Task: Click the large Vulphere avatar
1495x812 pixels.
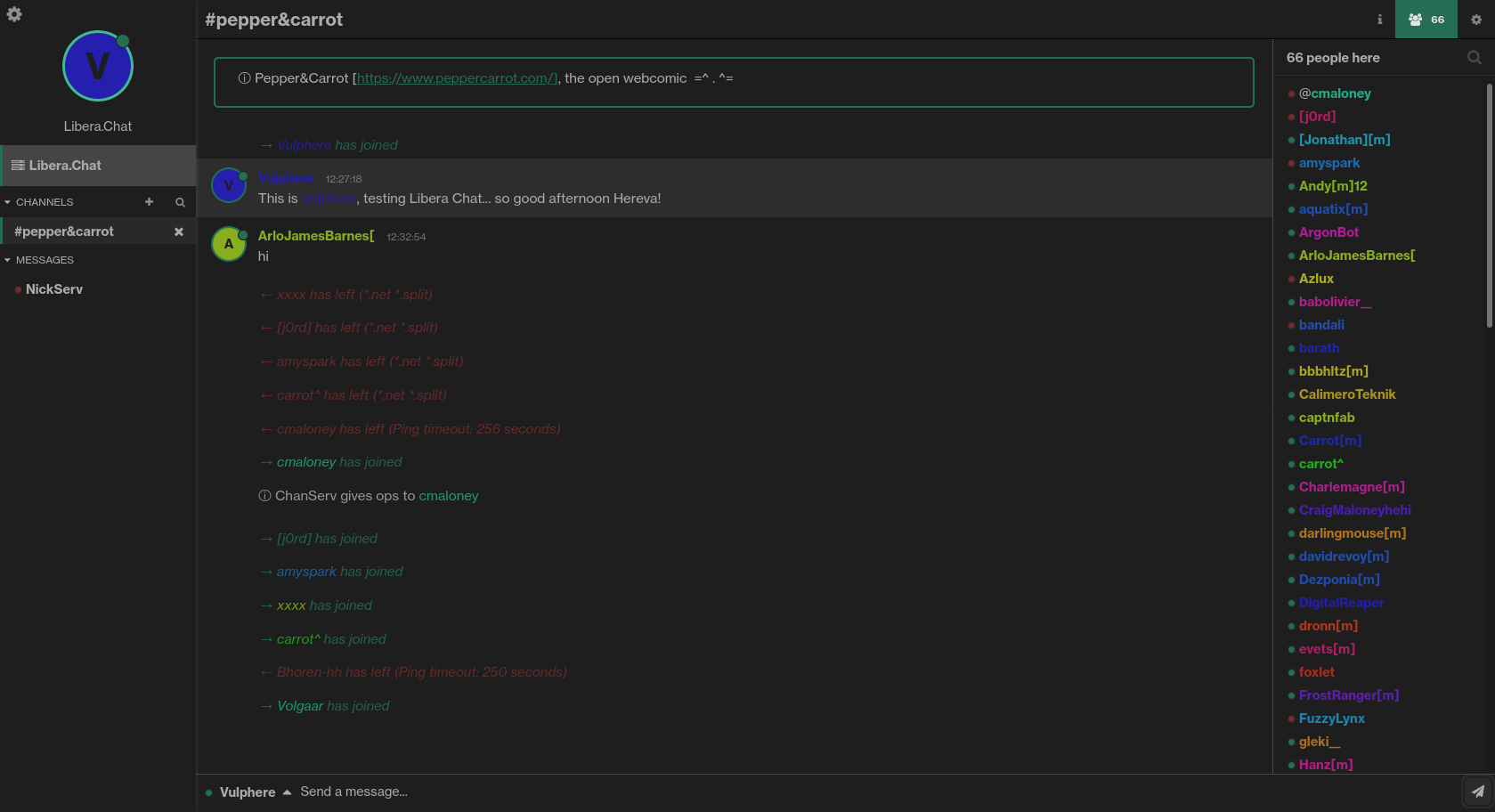Action: [x=98, y=66]
